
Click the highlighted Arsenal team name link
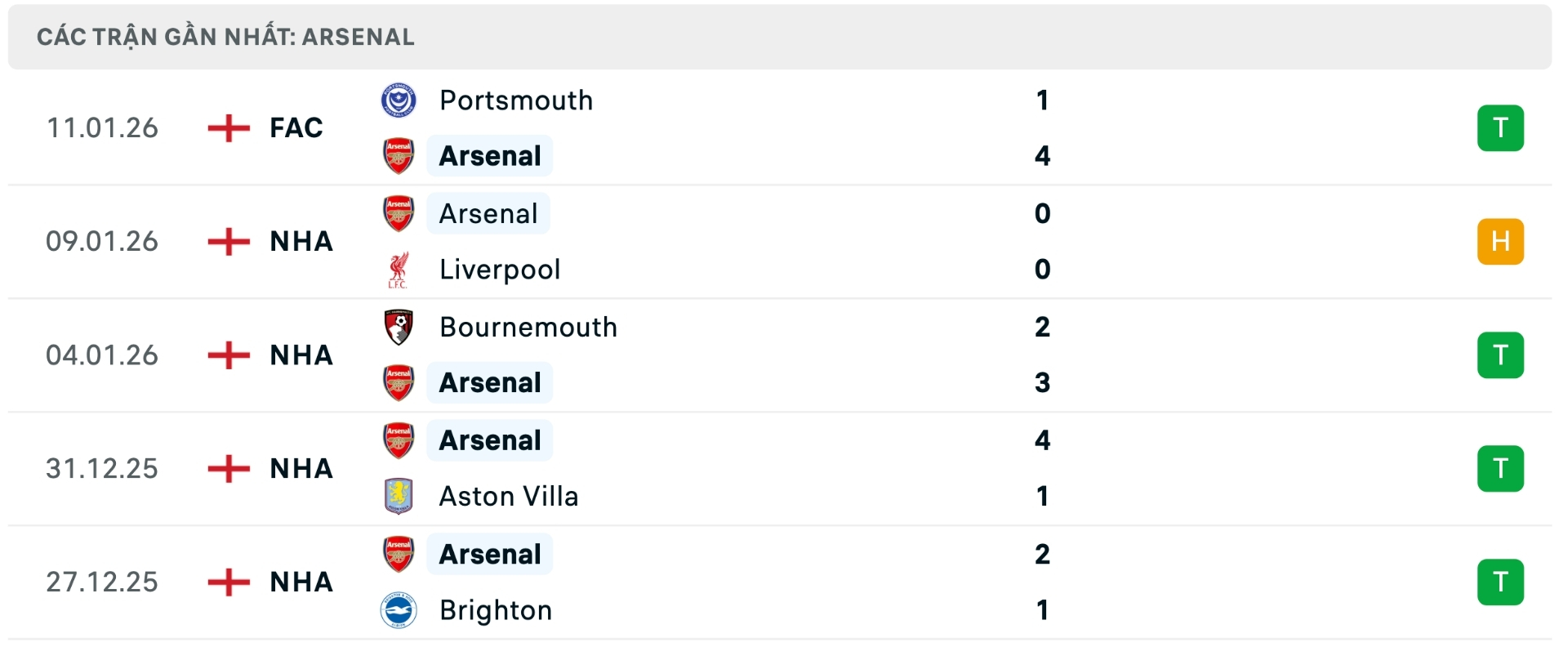tap(489, 156)
